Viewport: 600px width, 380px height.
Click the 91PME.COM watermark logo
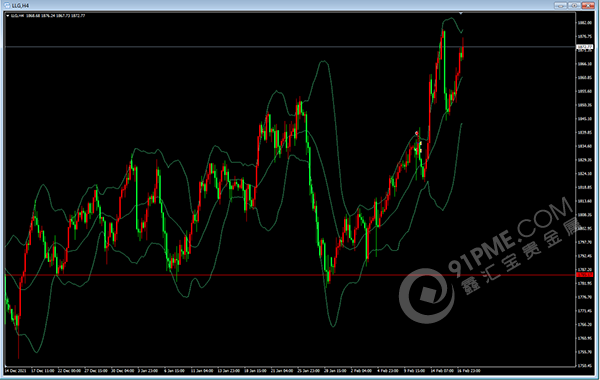tap(427, 295)
